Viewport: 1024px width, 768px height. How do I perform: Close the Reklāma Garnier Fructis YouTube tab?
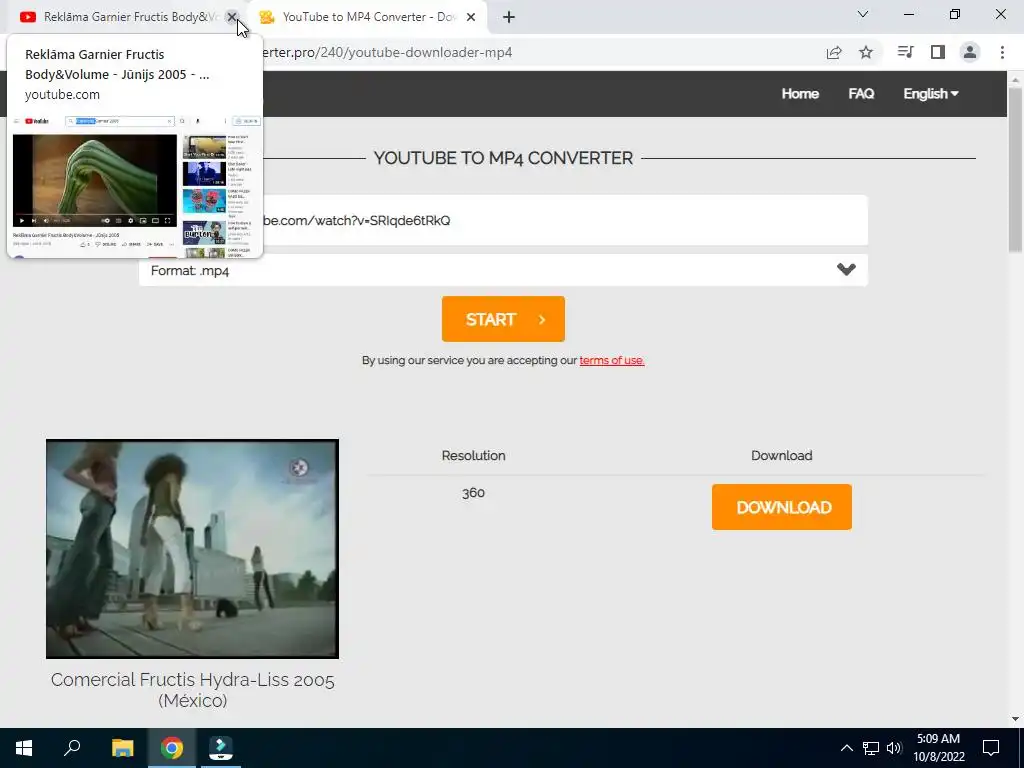(232, 17)
